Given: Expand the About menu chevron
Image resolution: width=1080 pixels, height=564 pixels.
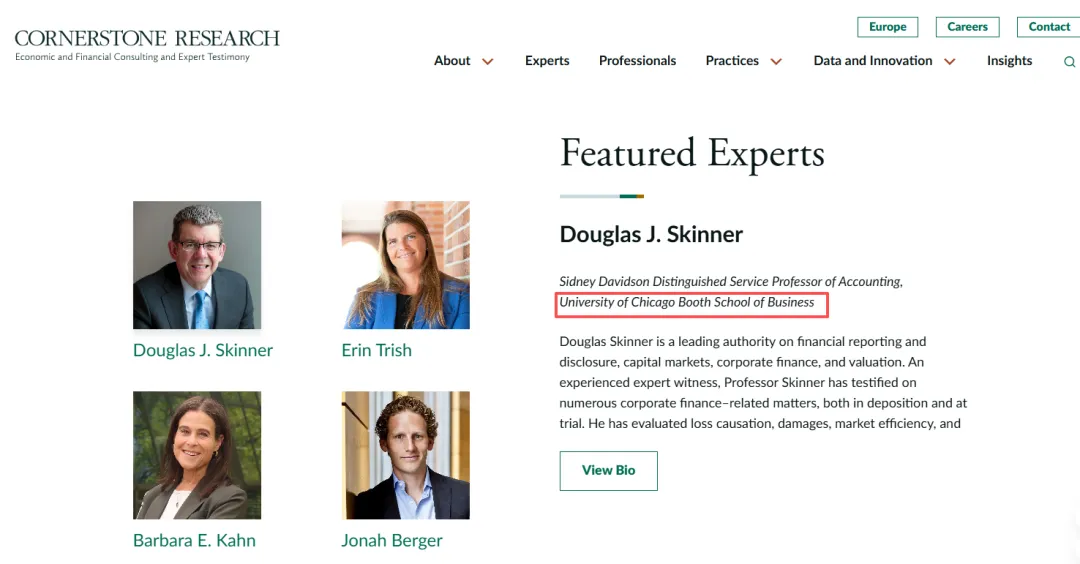Looking at the screenshot, I should tap(488, 61).
